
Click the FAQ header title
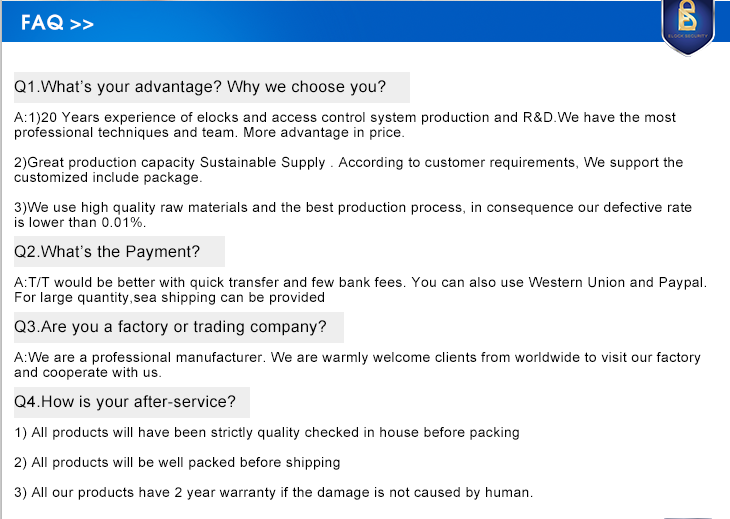click(42, 25)
